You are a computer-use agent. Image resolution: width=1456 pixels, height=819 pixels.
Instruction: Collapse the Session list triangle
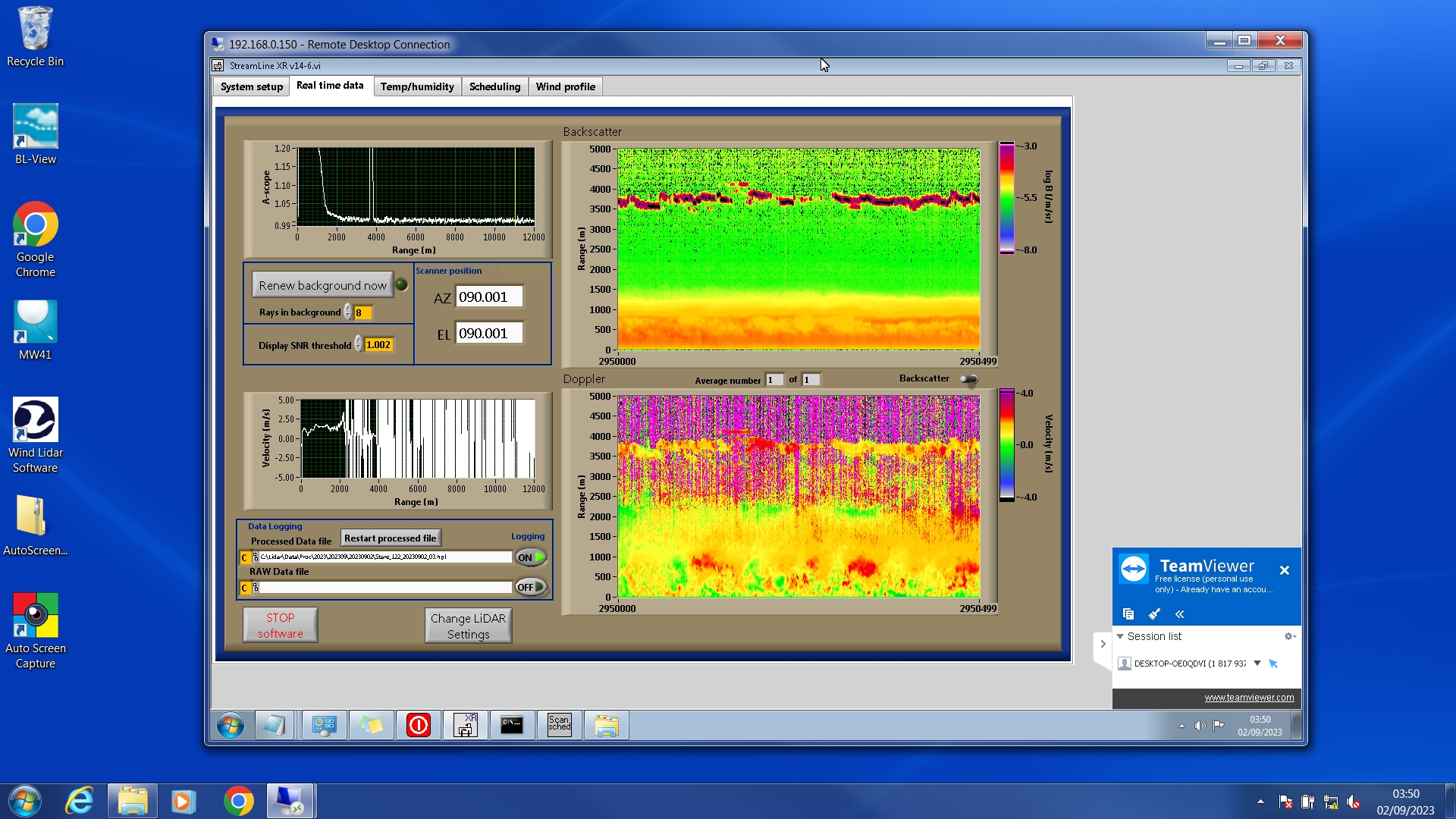1120,636
